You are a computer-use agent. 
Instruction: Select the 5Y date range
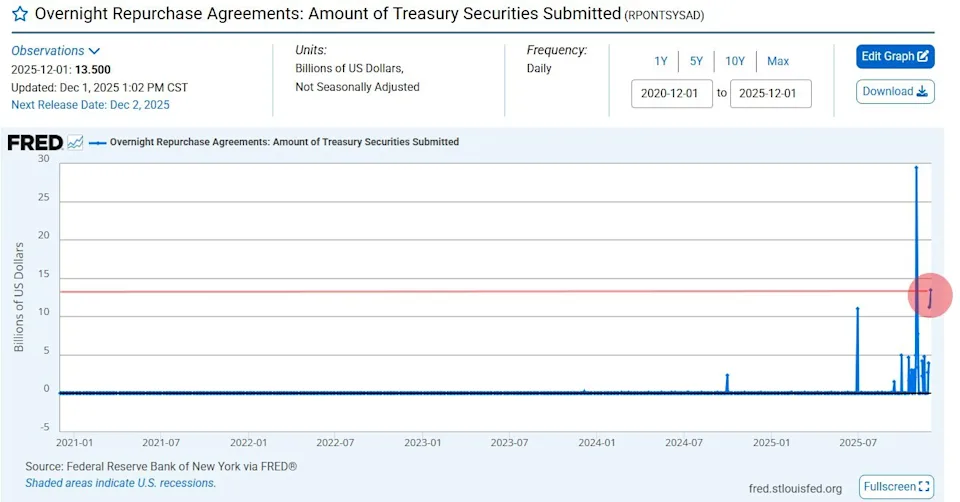pyautogui.click(x=696, y=61)
